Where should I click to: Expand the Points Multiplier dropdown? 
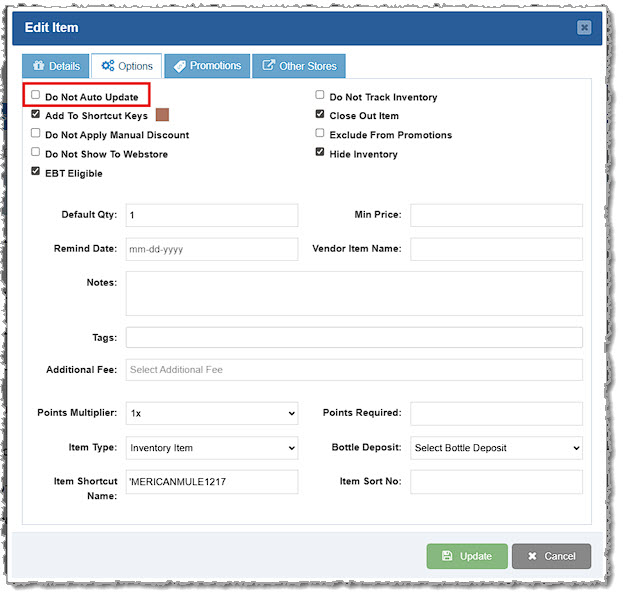pos(212,413)
